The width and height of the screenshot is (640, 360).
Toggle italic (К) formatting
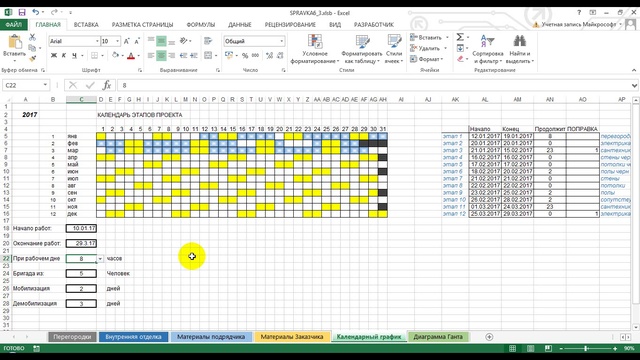pos(64,55)
